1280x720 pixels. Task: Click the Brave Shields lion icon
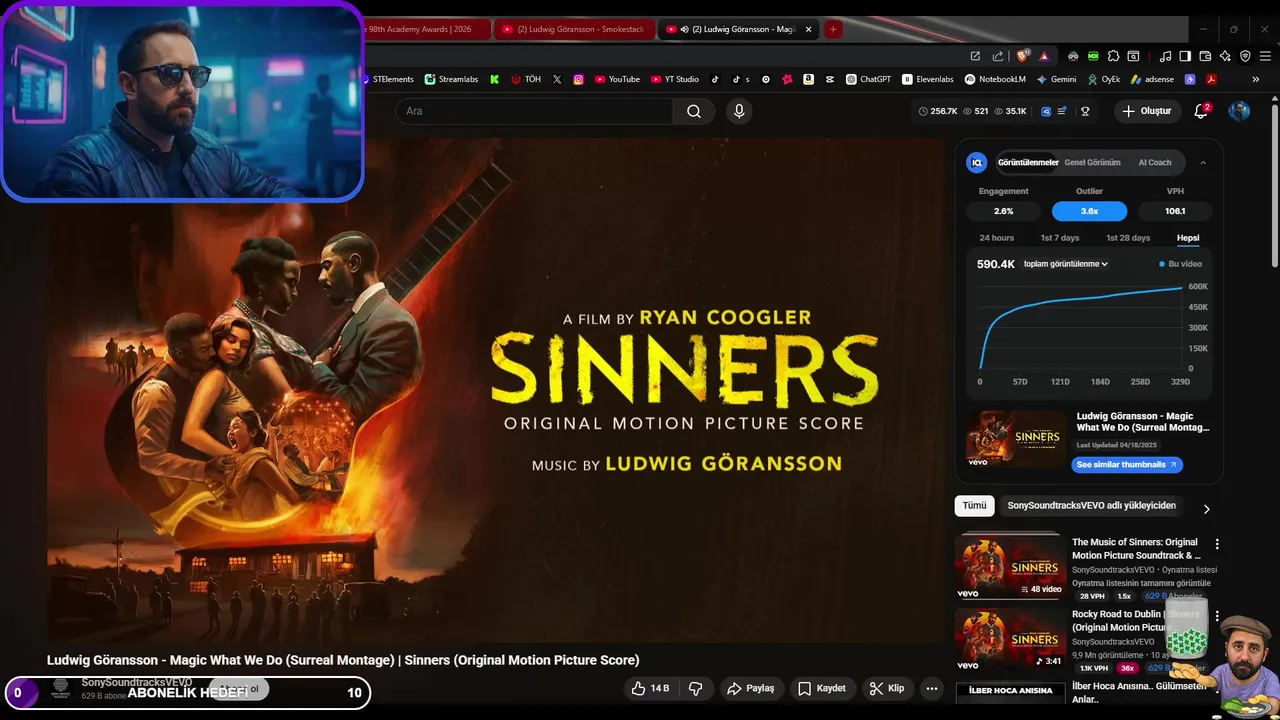(1023, 56)
